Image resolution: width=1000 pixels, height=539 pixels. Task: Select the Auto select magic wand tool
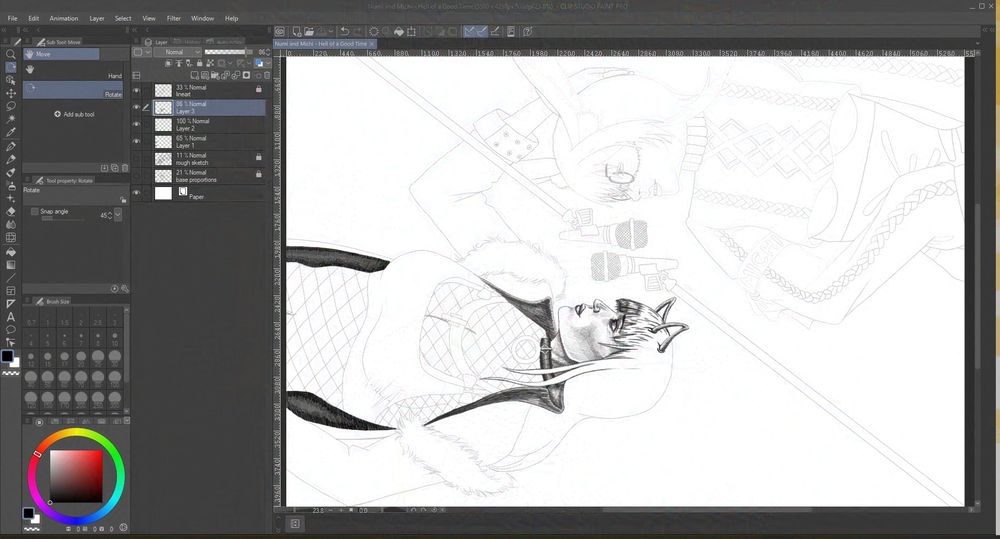(x=10, y=119)
